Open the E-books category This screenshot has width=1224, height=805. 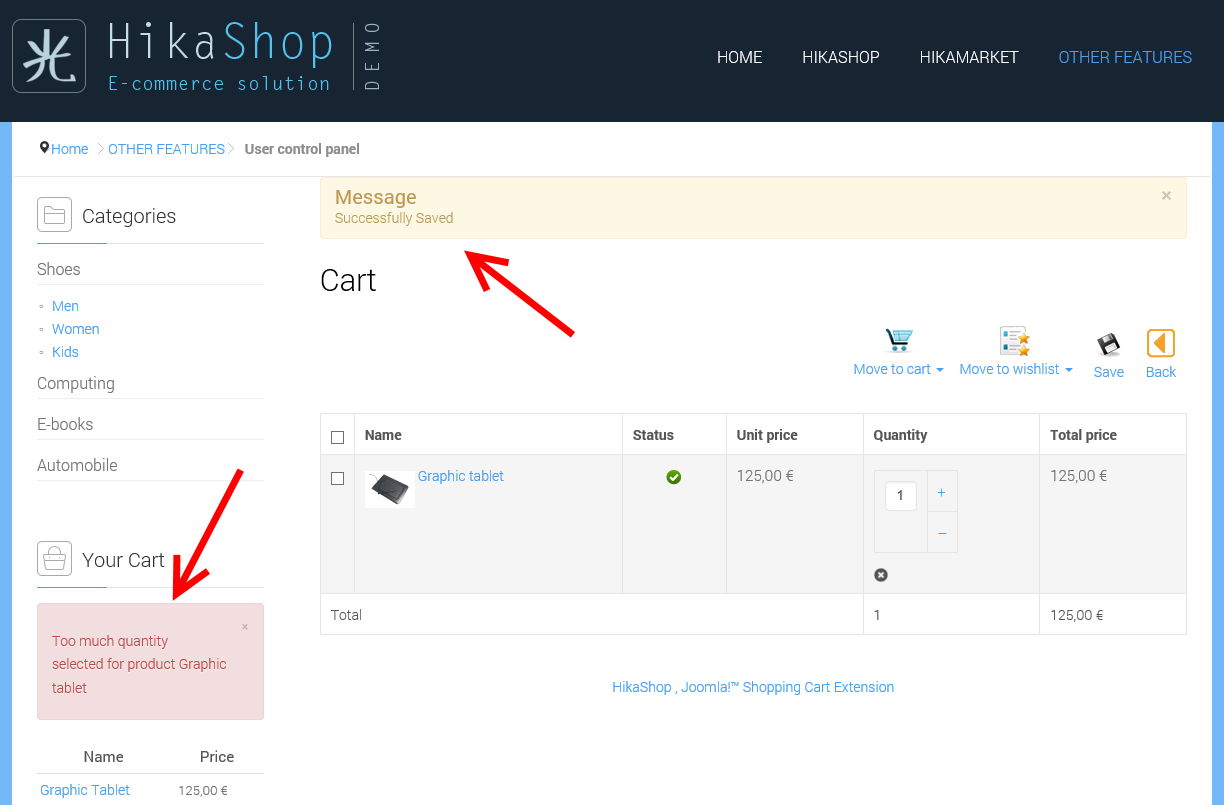[x=65, y=424]
